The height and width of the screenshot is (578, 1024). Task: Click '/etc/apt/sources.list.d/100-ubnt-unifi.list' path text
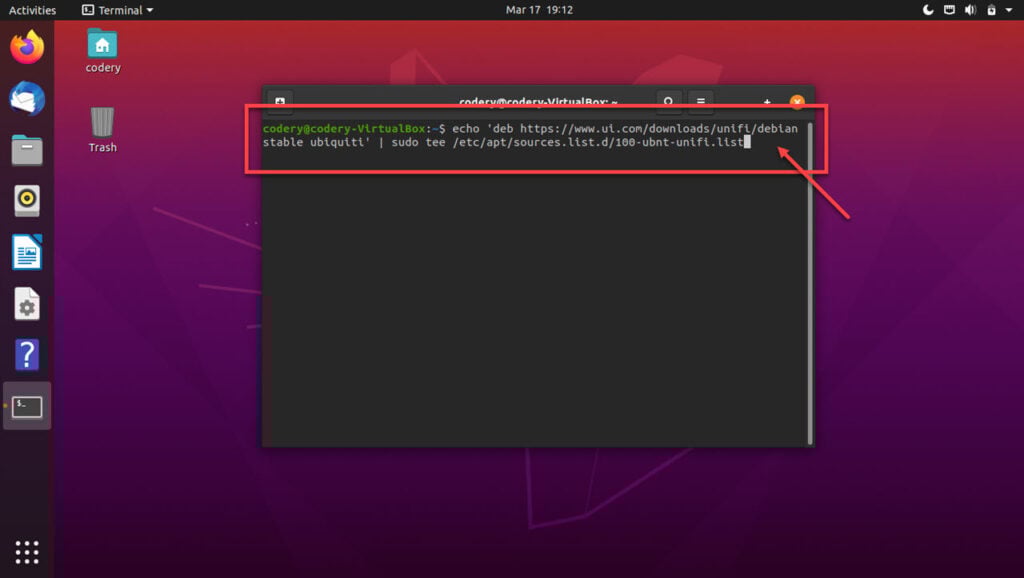tap(598, 142)
